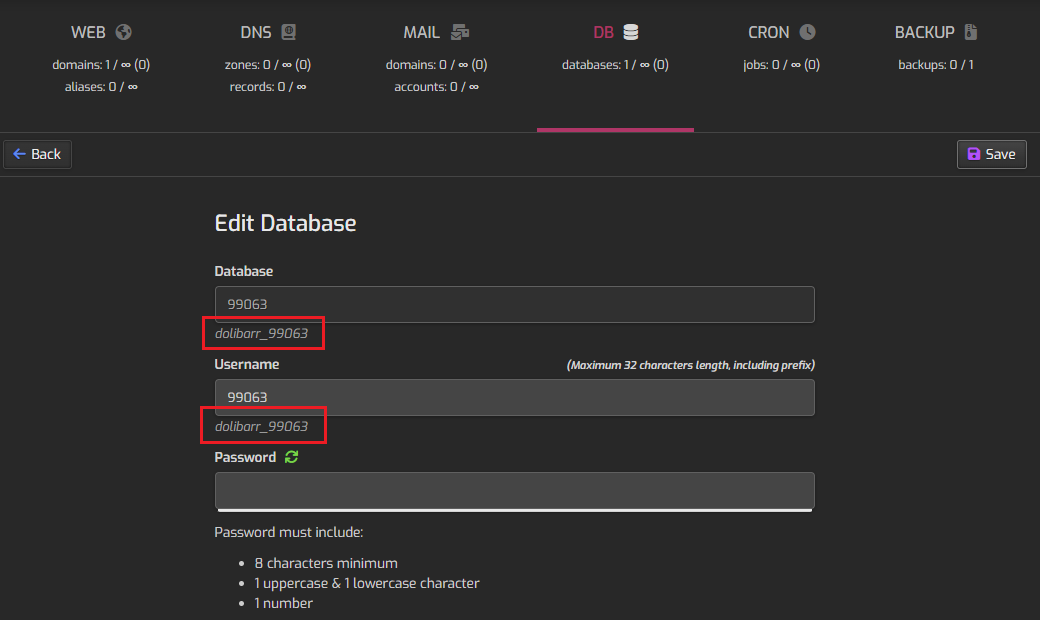Image resolution: width=1040 pixels, height=620 pixels.
Task: Click the '1 number' requirement
Action: coord(283,603)
